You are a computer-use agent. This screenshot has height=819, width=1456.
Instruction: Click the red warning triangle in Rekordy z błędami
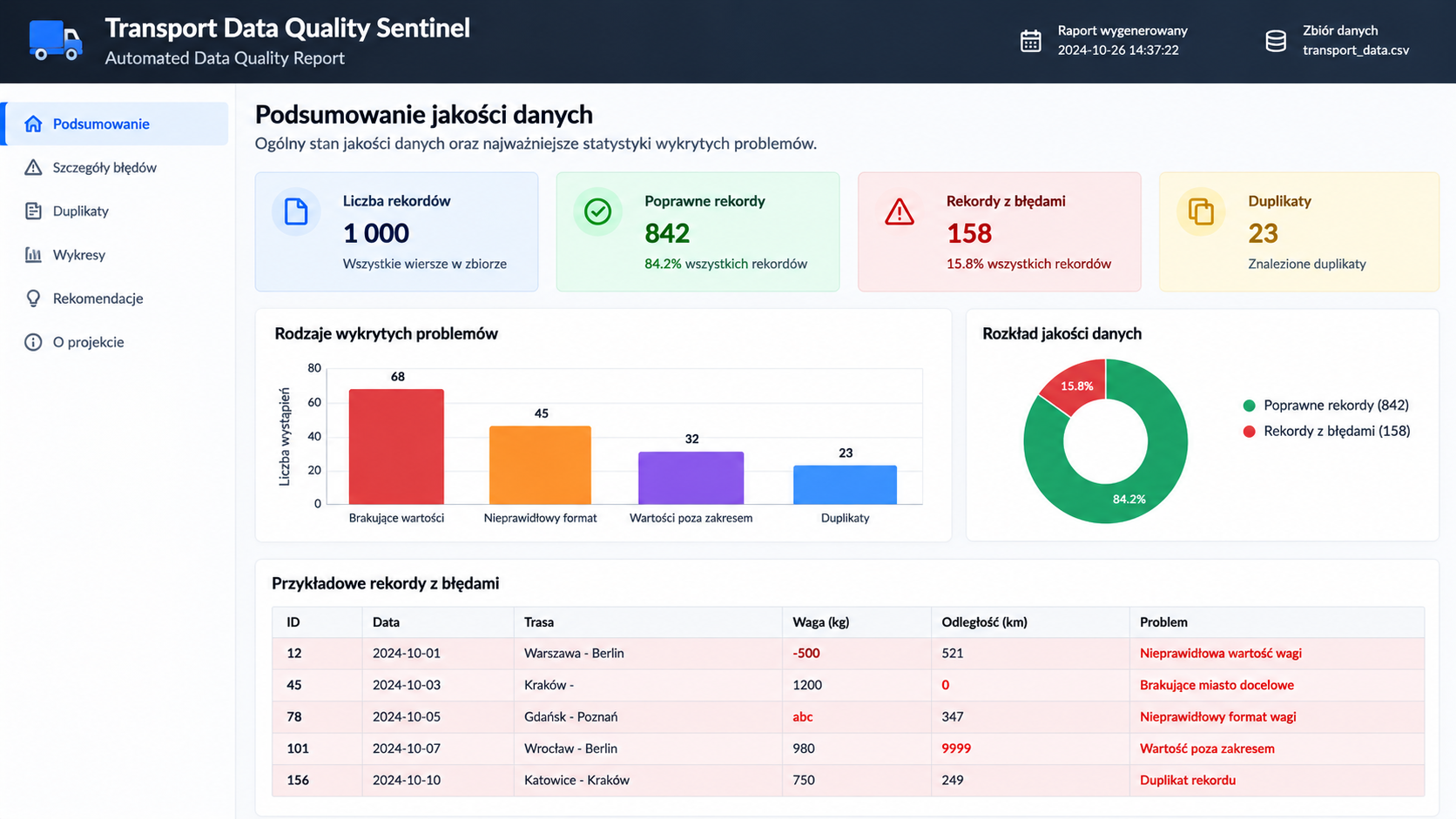click(x=900, y=211)
